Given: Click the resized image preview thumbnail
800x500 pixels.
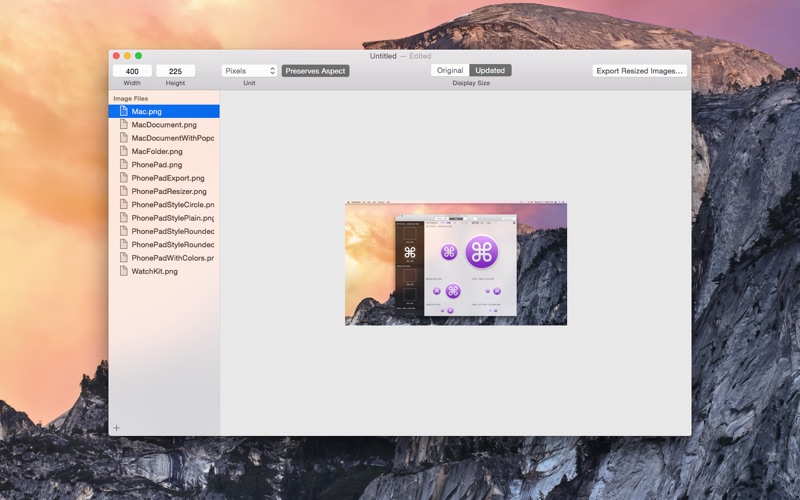Looking at the screenshot, I should pos(456,263).
